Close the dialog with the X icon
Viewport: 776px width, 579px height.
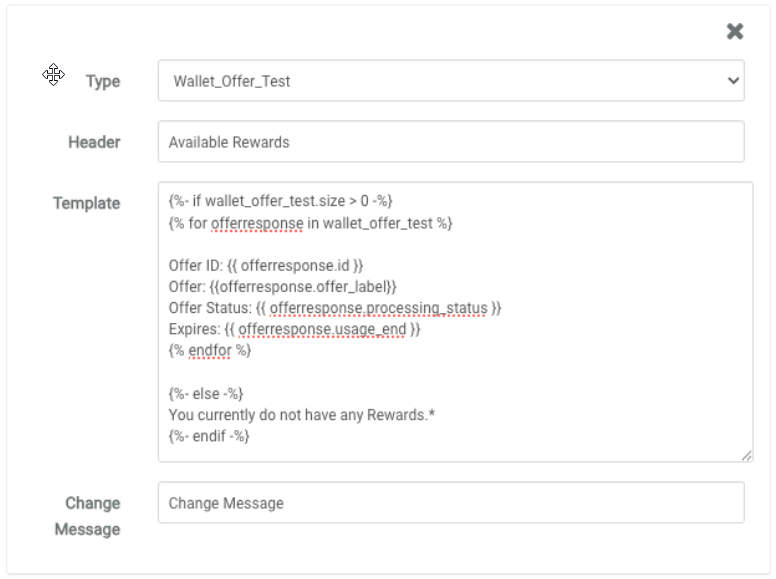(x=735, y=32)
